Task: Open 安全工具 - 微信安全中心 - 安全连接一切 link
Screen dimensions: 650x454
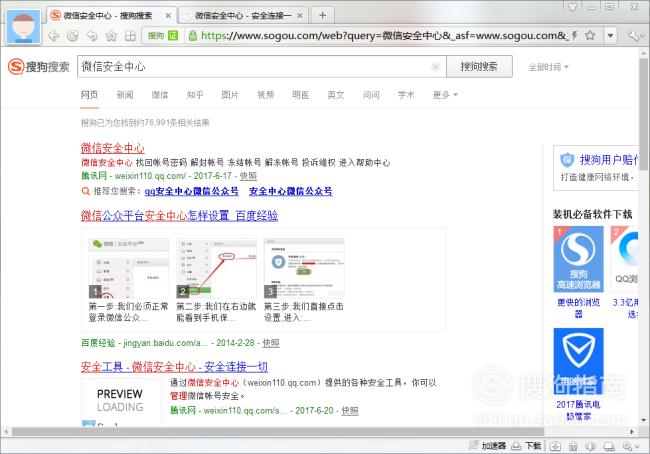Action: (174, 367)
